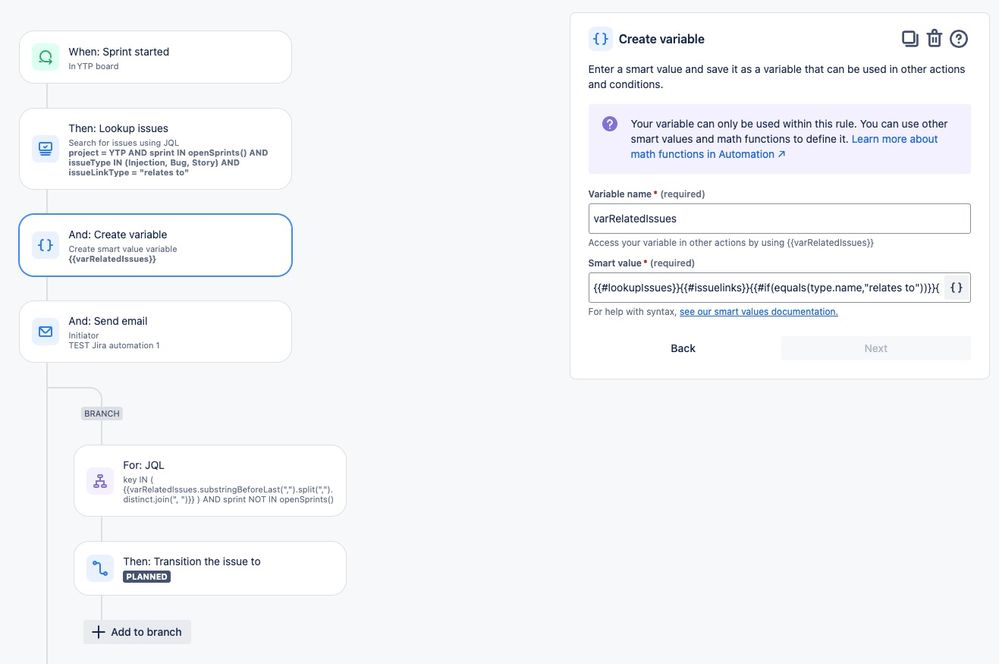
Task: Click the question mark icon in the info banner
Action: click(609, 124)
